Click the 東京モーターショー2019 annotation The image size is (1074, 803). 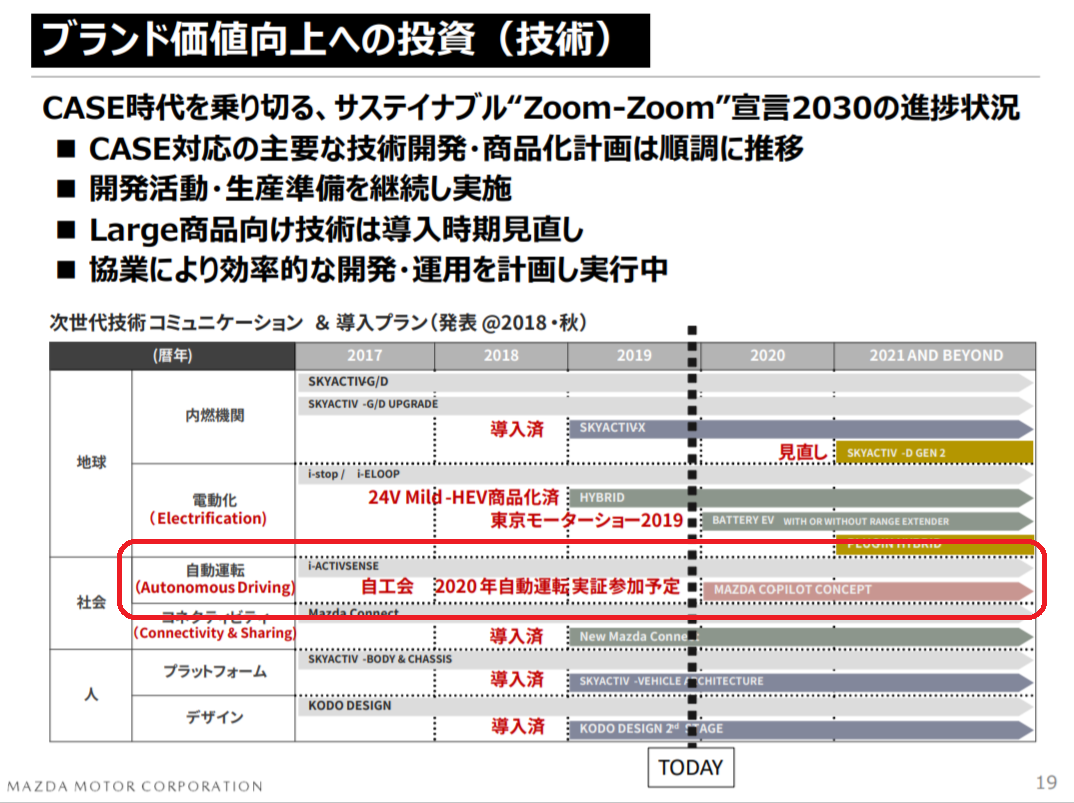coord(586,521)
